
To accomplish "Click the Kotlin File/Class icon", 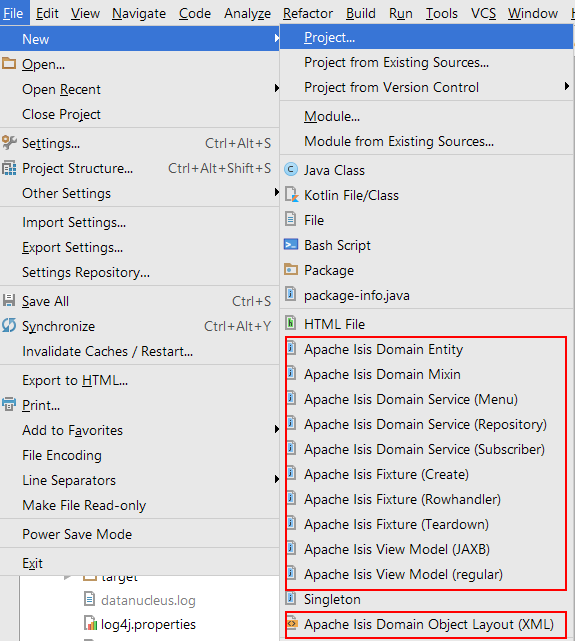I will point(291,195).
